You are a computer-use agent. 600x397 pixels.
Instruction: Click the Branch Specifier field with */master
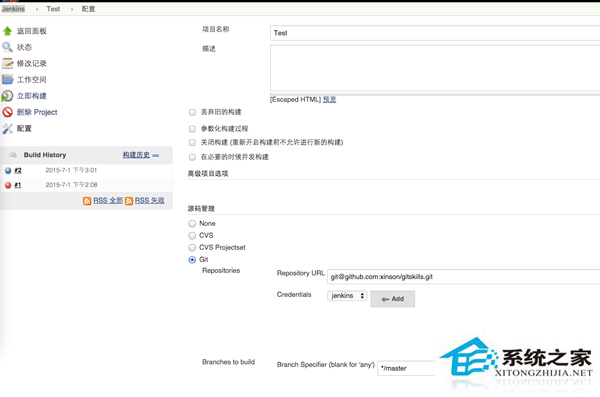pyautogui.click(x=406, y=368)
